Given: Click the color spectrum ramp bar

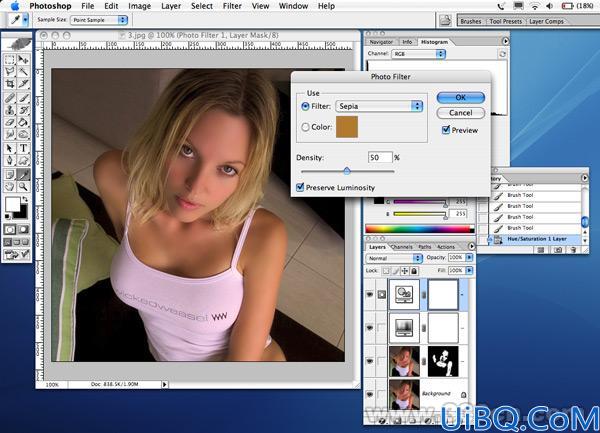Looking at the screenshot, I should click(x=420, y=229).
